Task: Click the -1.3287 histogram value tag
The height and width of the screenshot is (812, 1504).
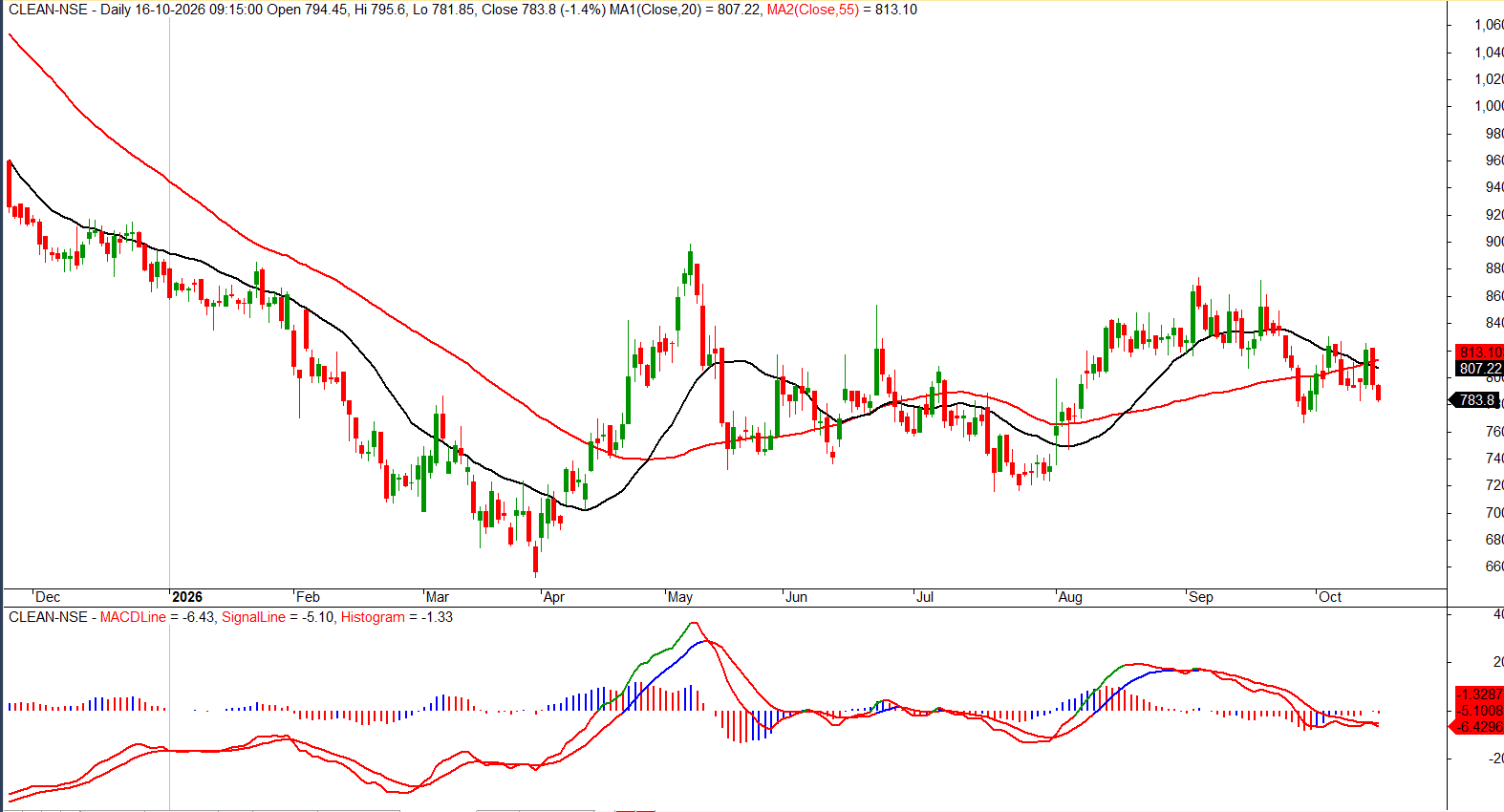Action: 1479,694
